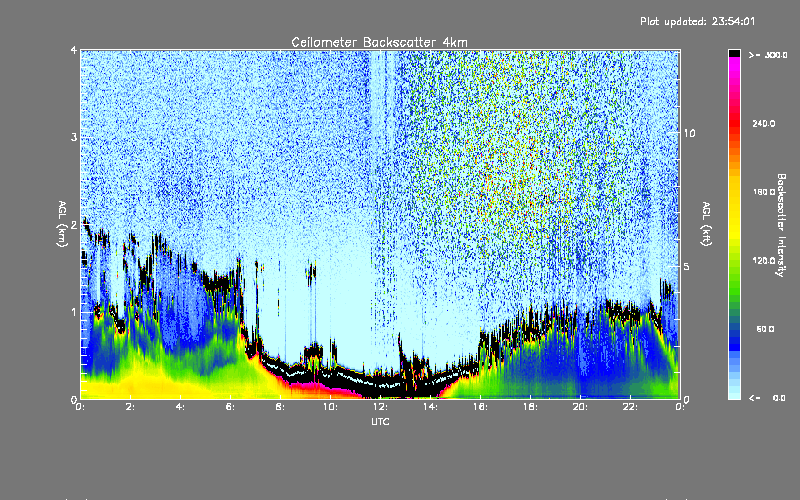Viewport: 800px width, 500px height.
Task: Select the 'UTC' time axis label
Action: pyautogui.click(x=380, y=421)
